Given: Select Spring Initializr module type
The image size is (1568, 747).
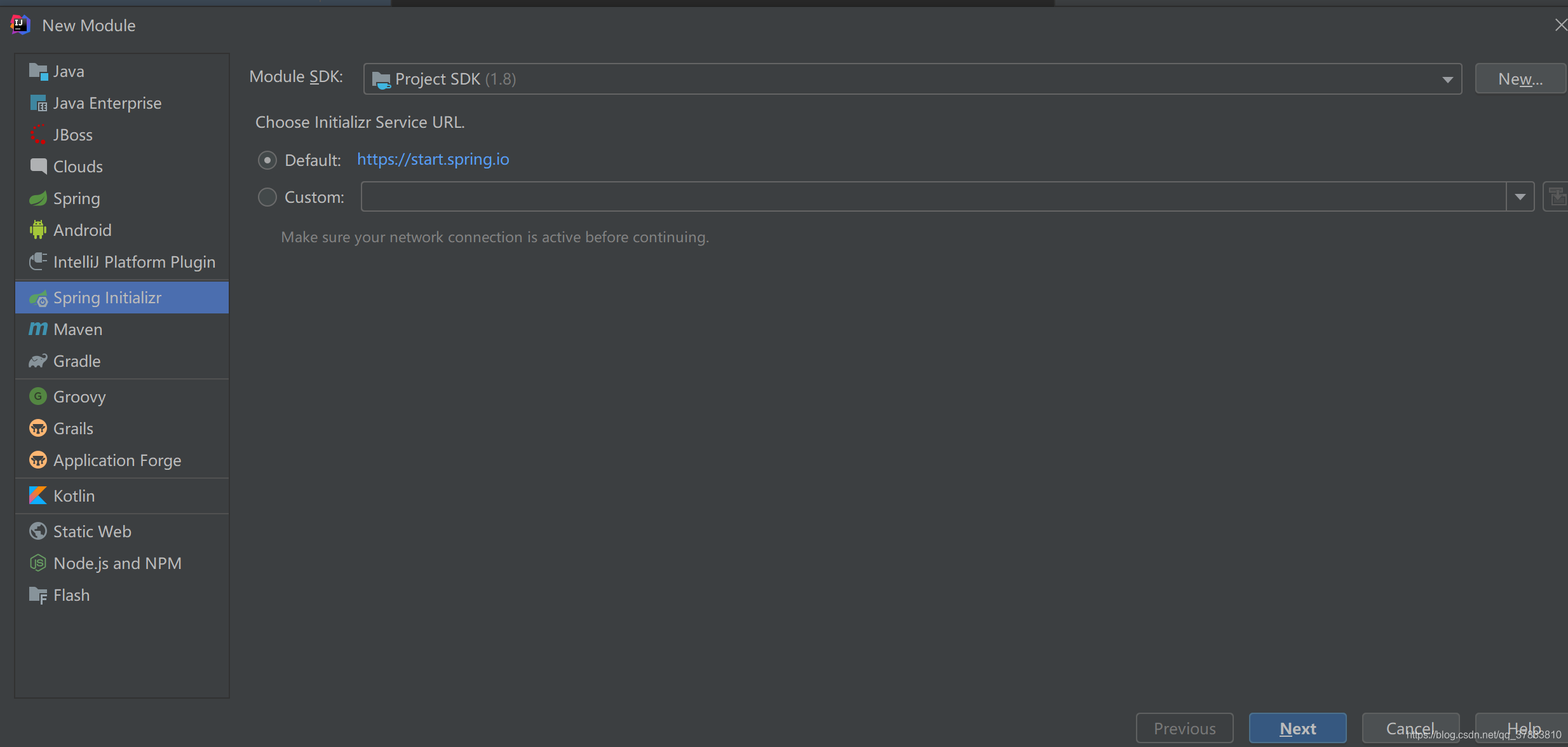Looking at the screenshot, I should [107, 298].
